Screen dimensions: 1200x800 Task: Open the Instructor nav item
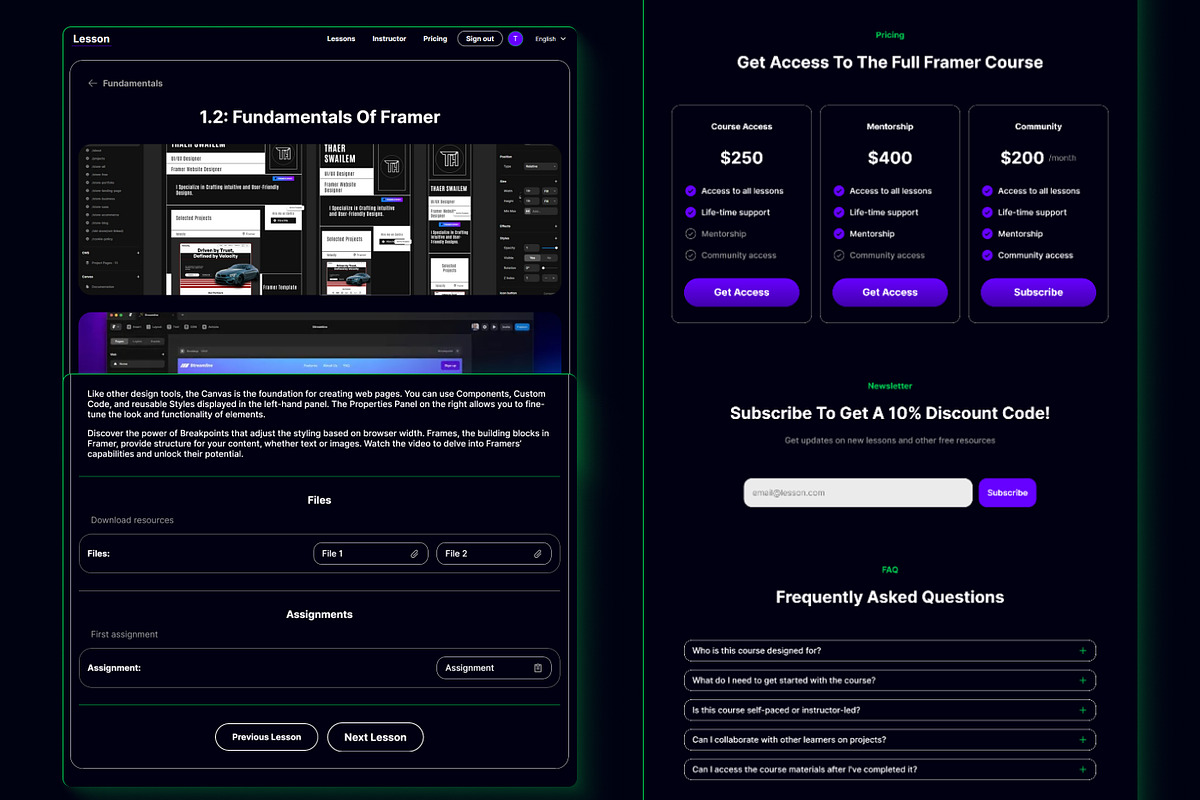[389, 39]
